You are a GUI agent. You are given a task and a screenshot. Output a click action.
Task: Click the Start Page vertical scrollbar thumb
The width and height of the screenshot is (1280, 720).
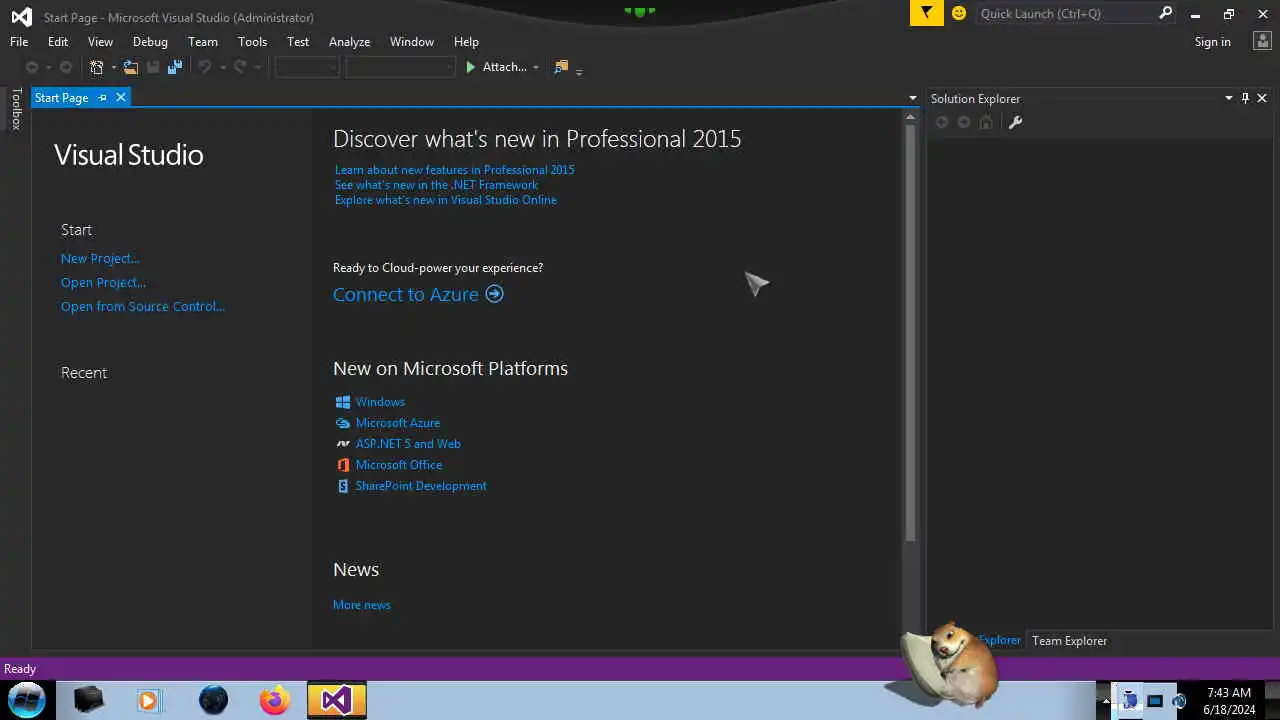pyautogui.click(x=910, y=333)
